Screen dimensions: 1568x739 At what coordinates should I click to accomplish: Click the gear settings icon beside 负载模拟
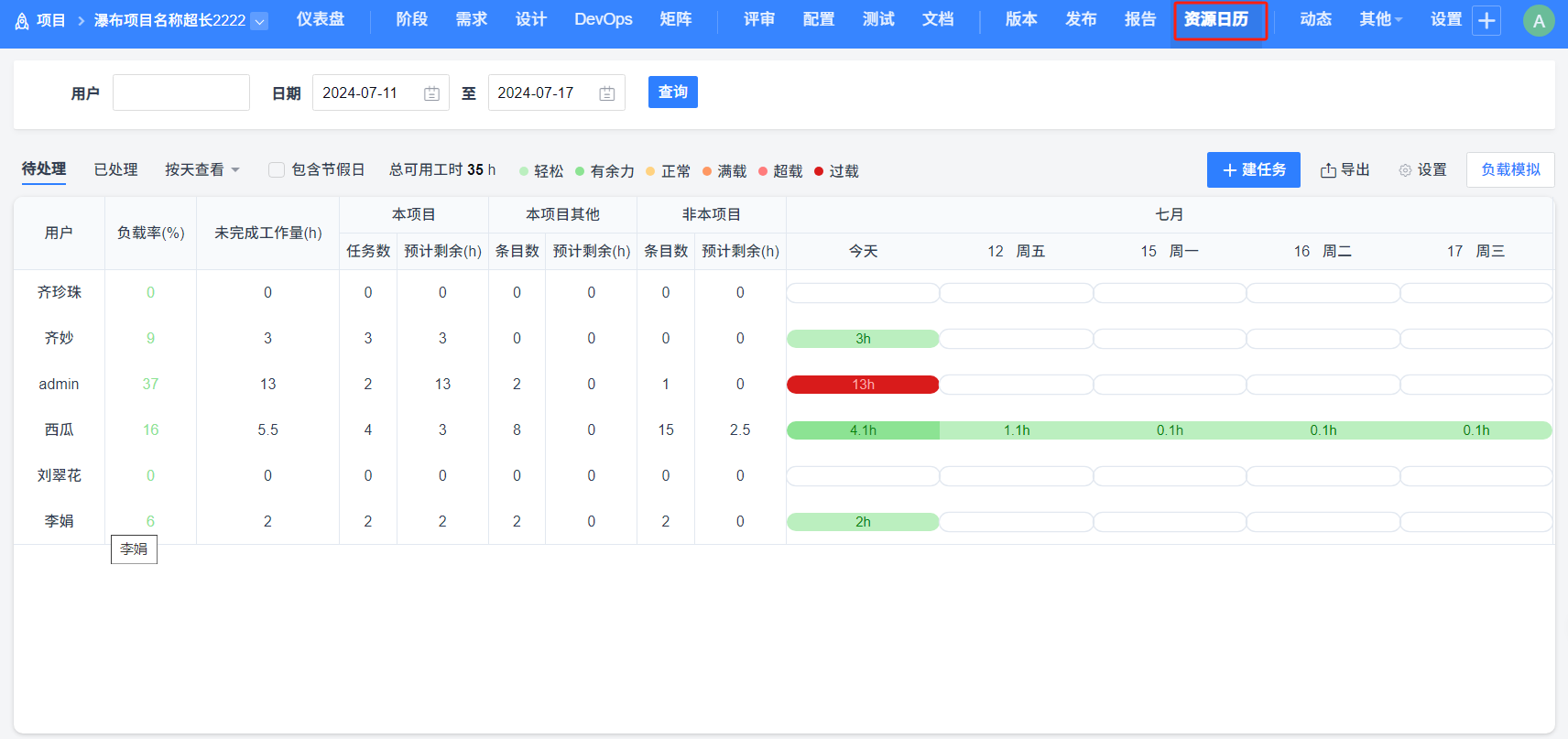pos(1405,170)
